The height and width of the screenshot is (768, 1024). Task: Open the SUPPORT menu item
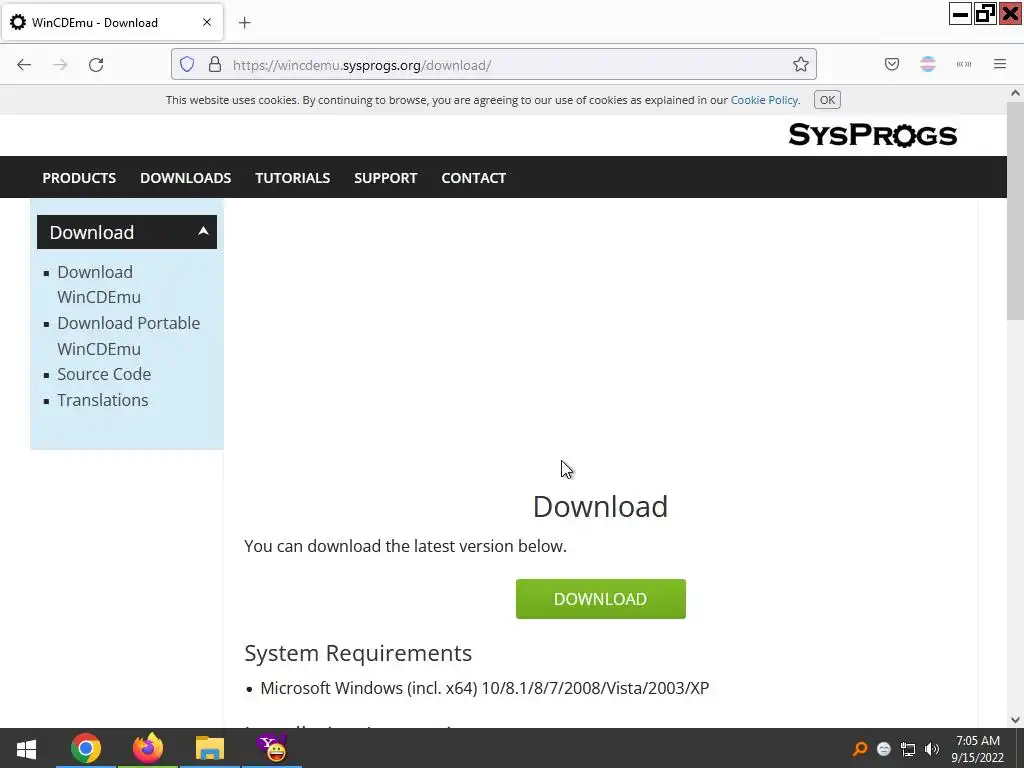coord(385,178)
